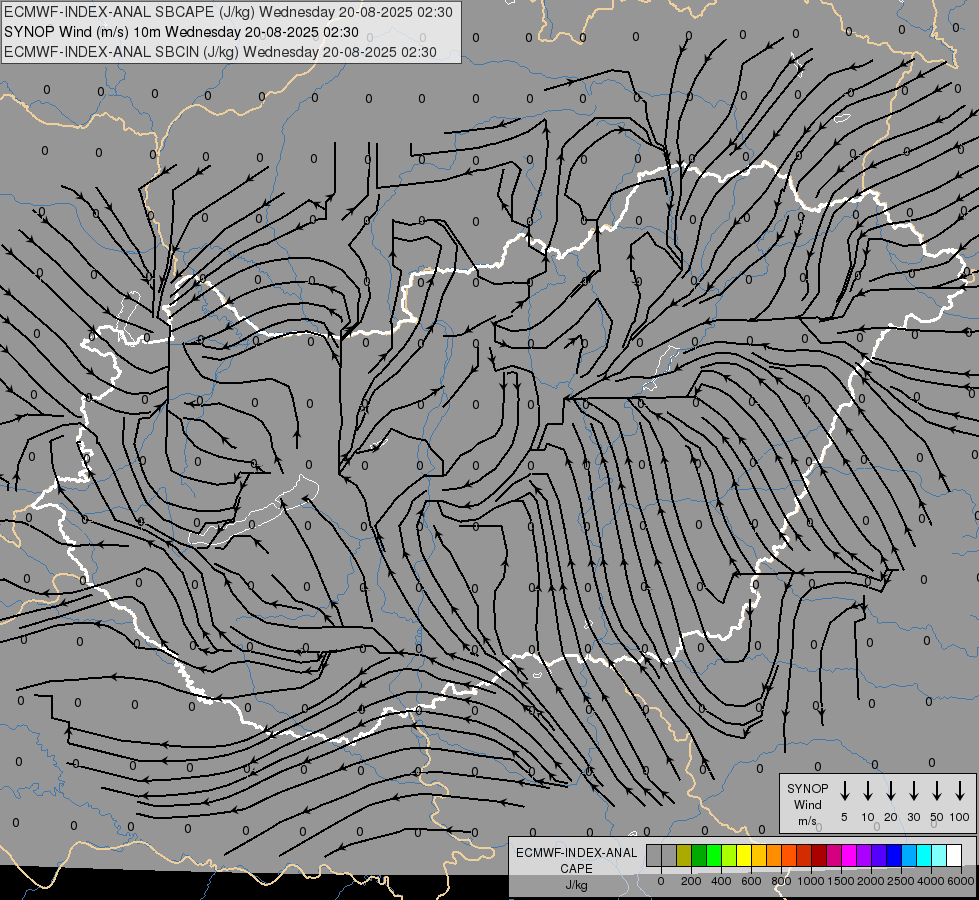Pick the pure blue CAPE legend swatch

click(895, 855)
